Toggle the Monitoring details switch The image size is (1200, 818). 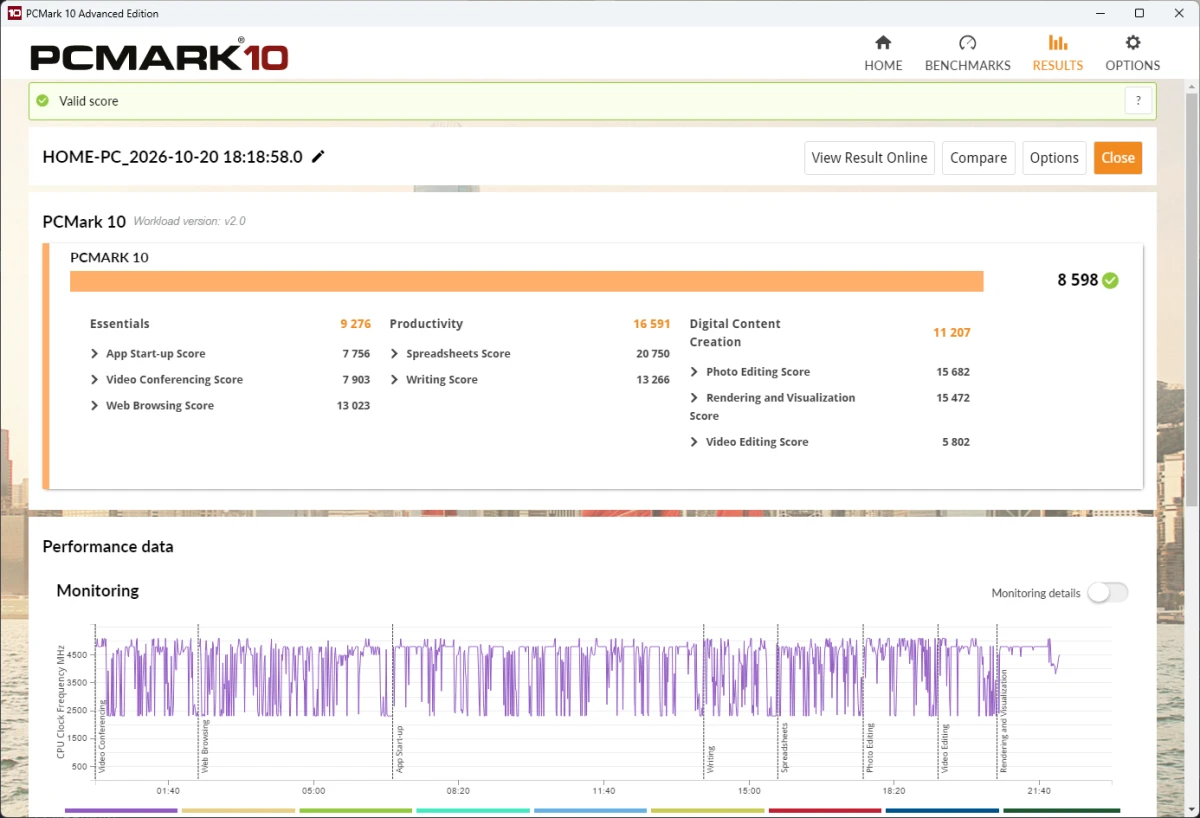click(x=1108, y=593)
